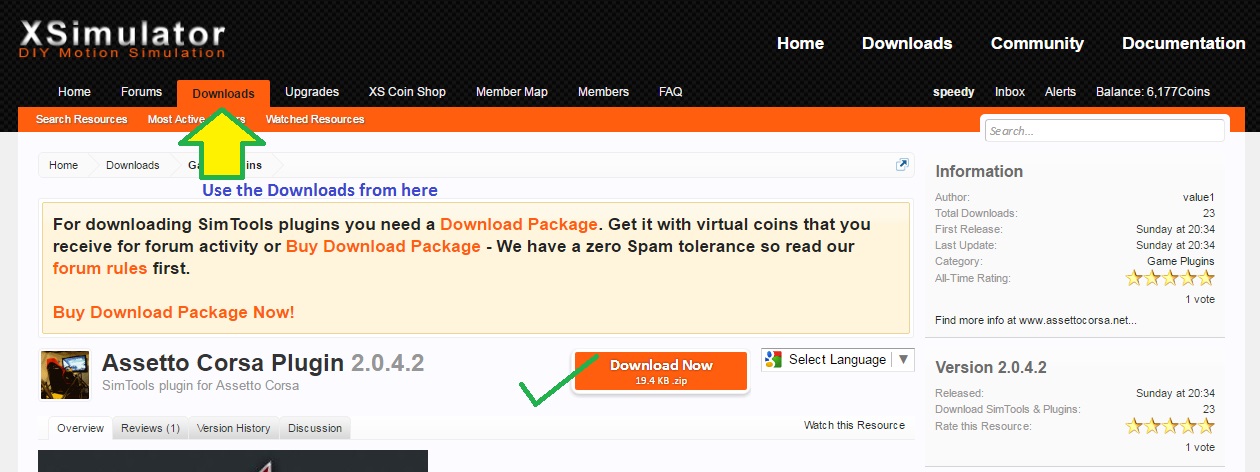The image size is (1260, 472).
Task: Open Home in the top header
Action: click(x=800, y=43)
